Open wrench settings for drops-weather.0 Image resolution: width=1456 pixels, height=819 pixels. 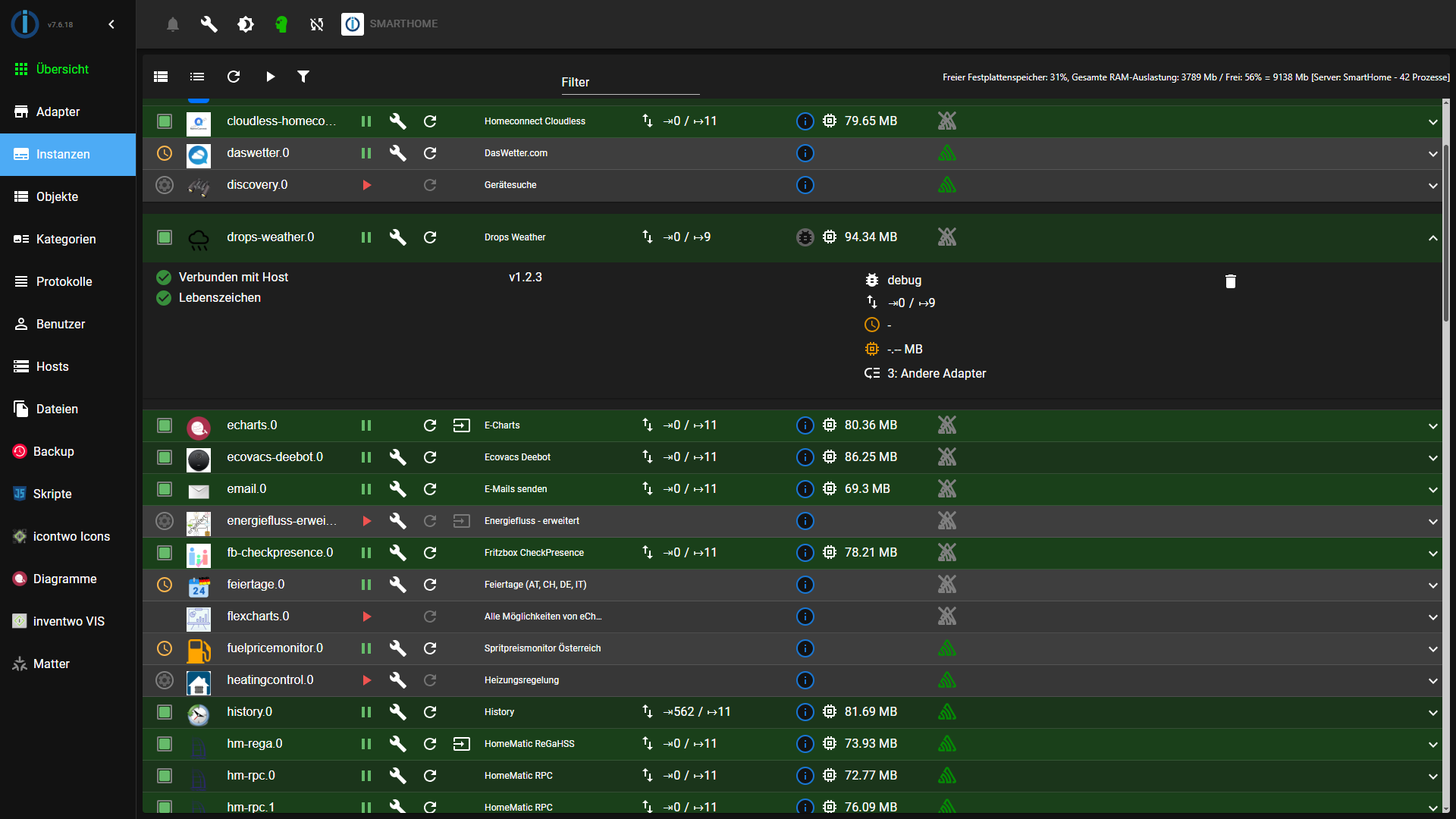click(397, 237)
